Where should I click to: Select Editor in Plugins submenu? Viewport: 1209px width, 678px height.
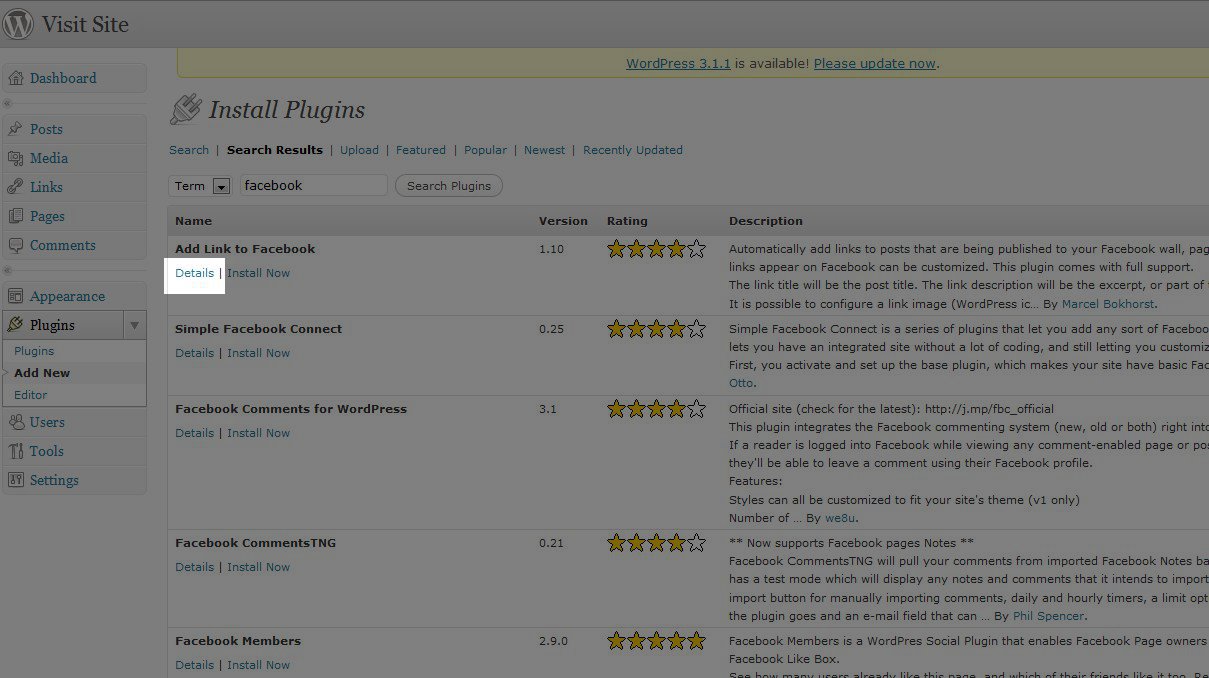pyautogui.click(x=31, y=395)
